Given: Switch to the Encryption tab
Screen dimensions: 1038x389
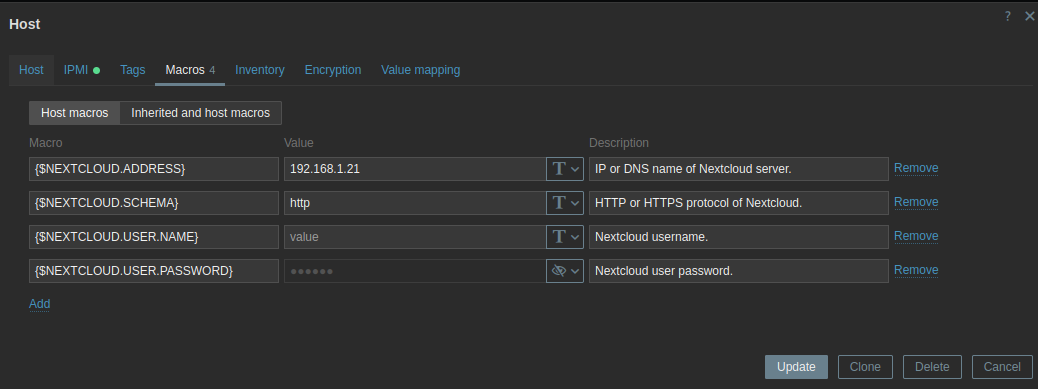Looking at the screenshot, I should pos(333,70).
